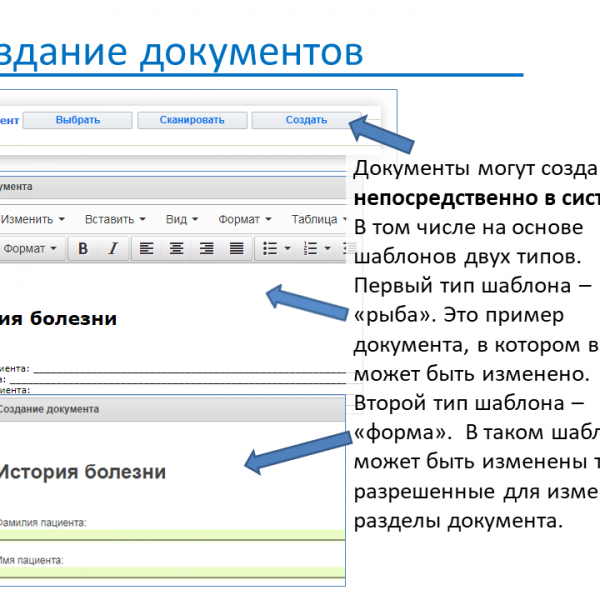Align text to the right
The height and width of the screenshot is (600, 600).
(207, 248)
